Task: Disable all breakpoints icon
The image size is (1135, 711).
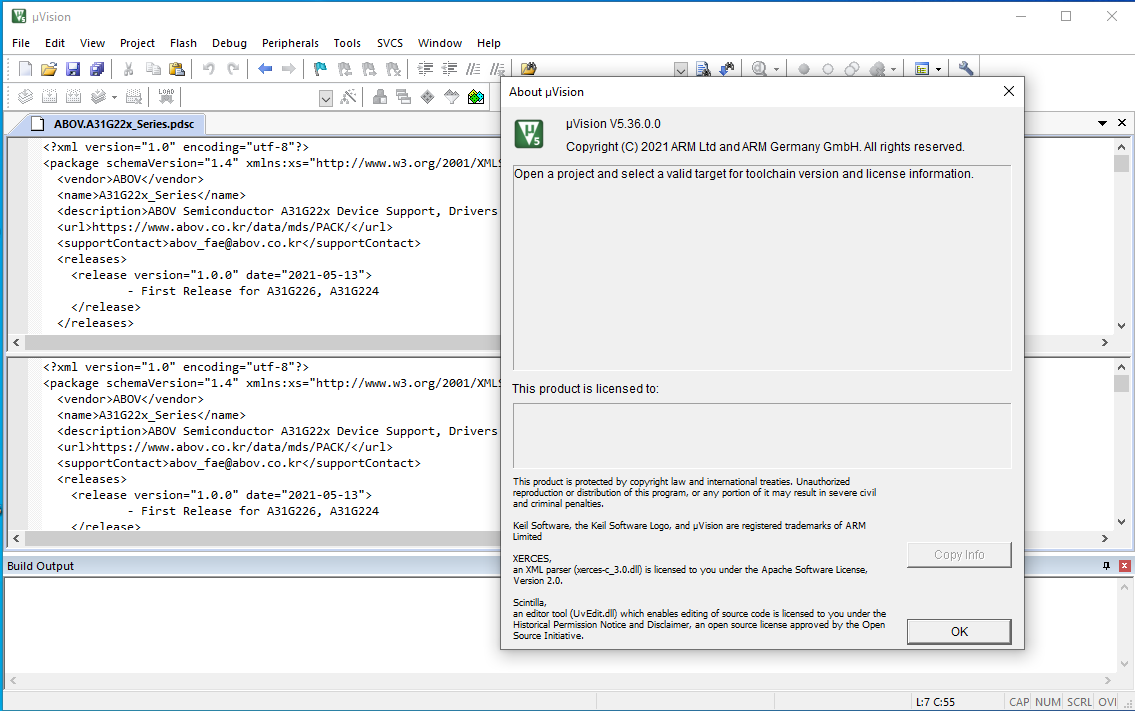Action: (x=852, y=69)
